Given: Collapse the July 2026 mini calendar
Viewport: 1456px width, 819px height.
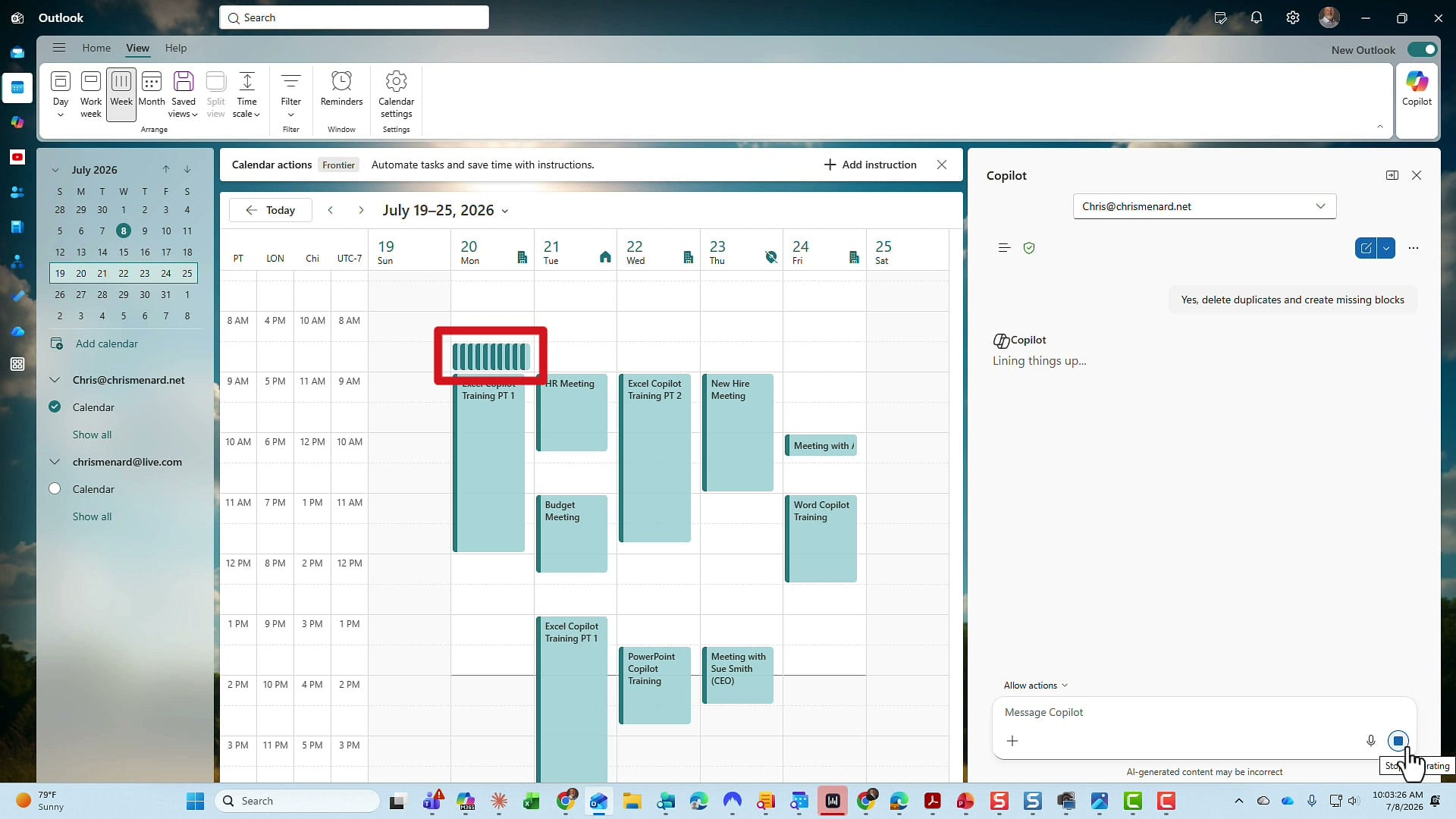Looking at the screenshot, I should tap(55, 170).
